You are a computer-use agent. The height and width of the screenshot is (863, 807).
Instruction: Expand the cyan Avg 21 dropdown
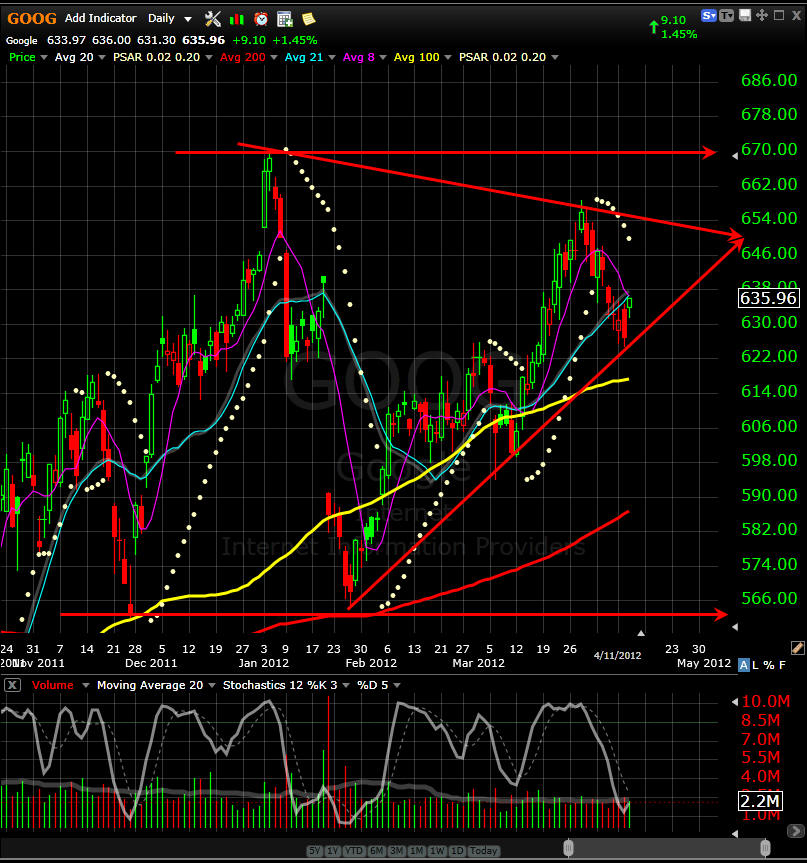[x=331, y=57]
